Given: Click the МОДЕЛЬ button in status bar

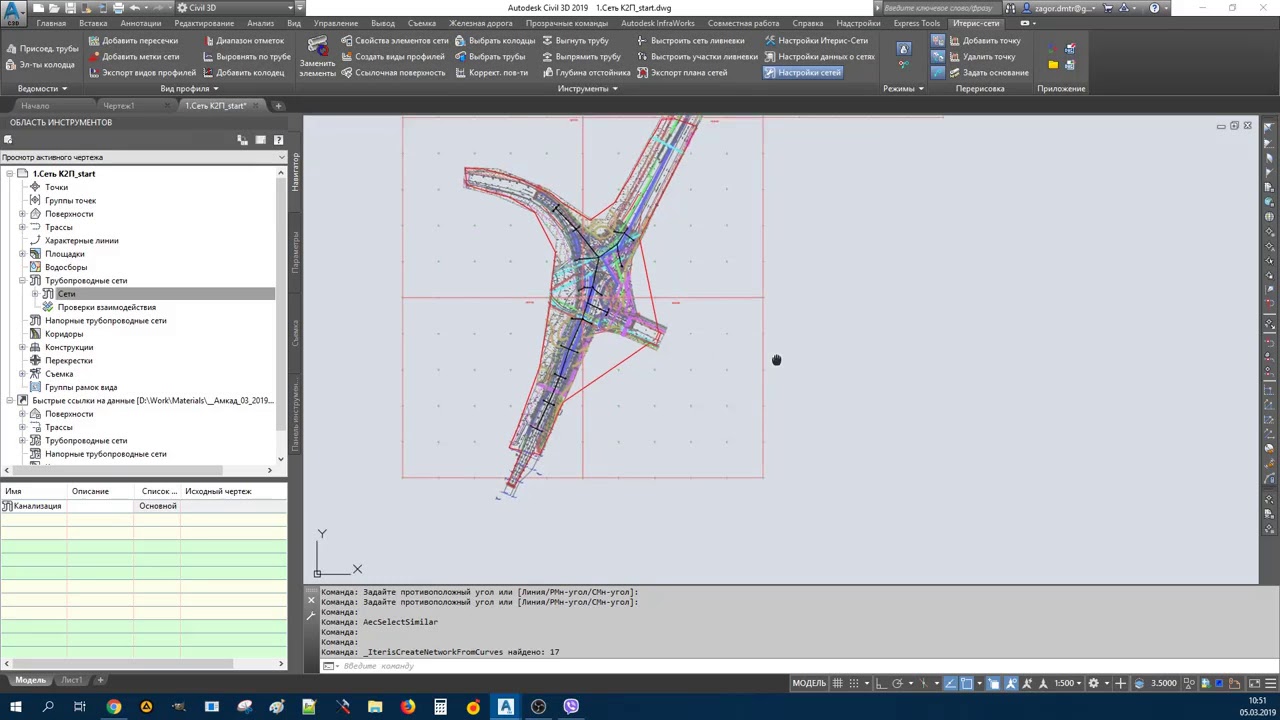Looking at the screenshot, I should (x=809, y=683).
